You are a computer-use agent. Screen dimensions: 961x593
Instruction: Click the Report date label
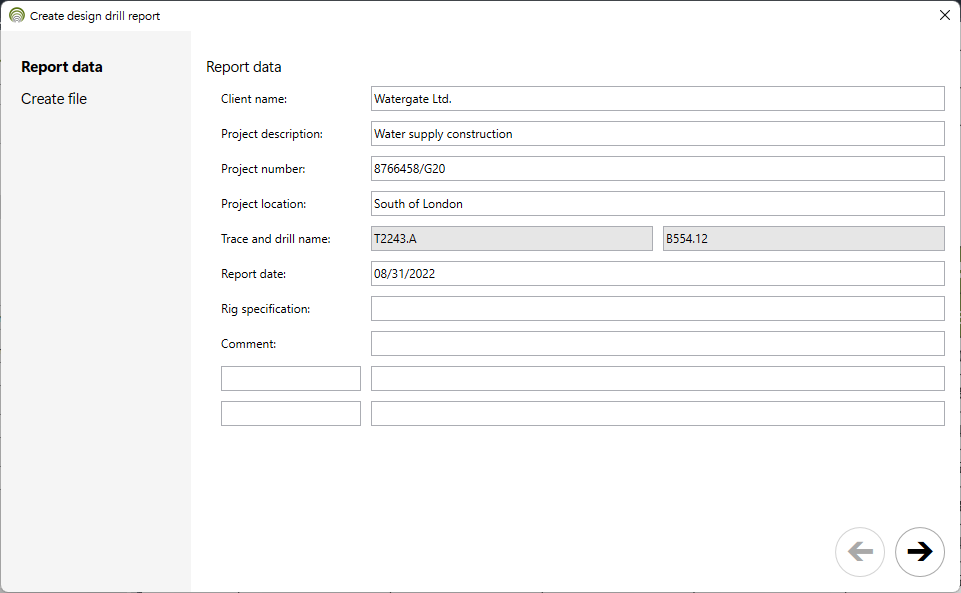pyautogui.click(x=253, y=273)
